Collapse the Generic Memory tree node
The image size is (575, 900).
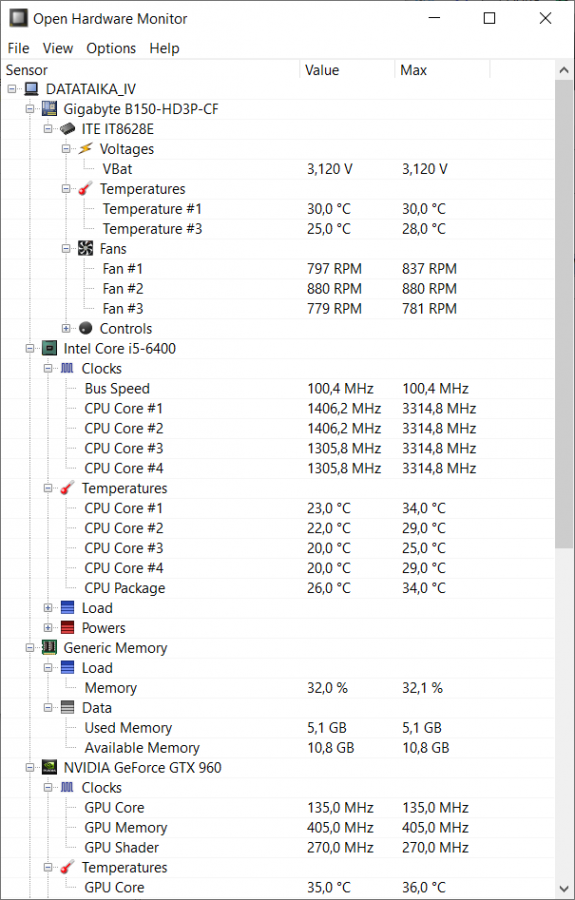tap(30, 648)
